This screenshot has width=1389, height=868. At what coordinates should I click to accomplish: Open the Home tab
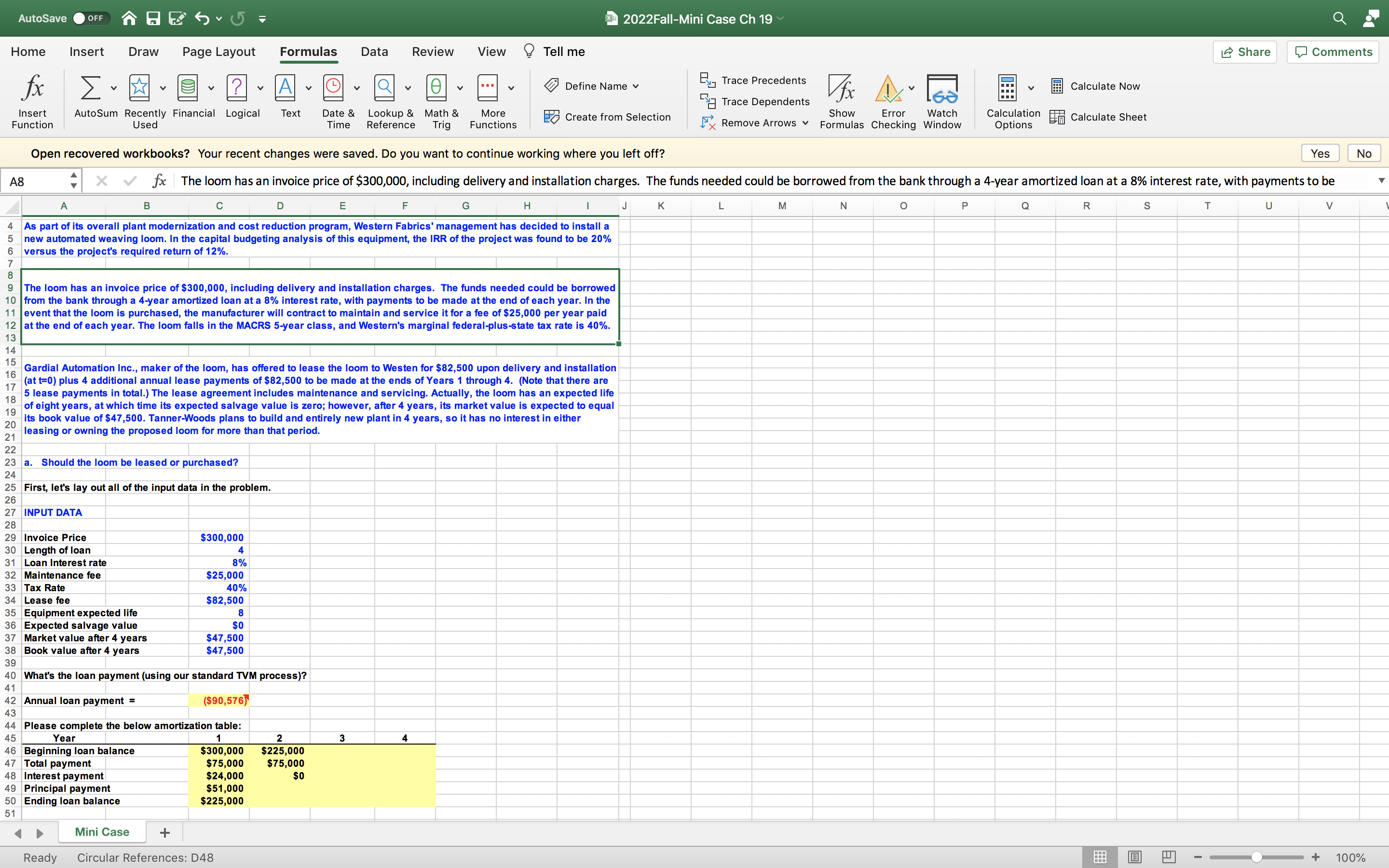point(28,52)
